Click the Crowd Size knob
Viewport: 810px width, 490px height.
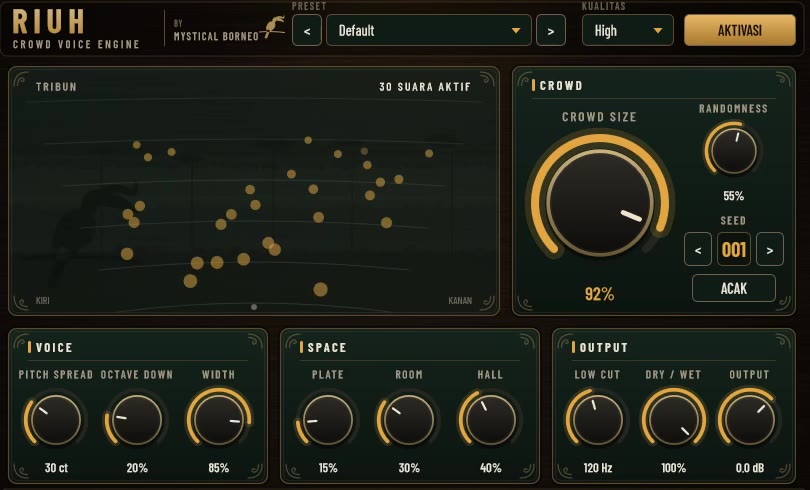[x=600, y=203]
